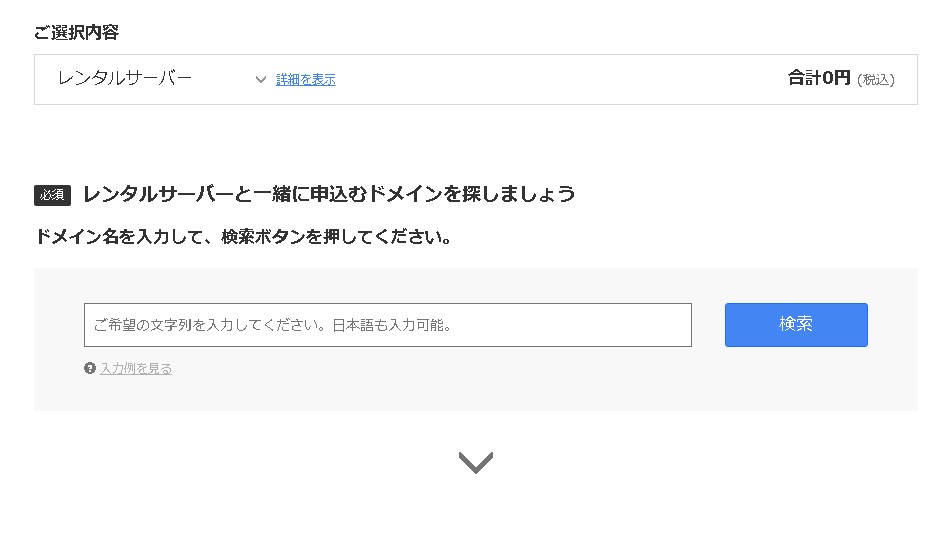941x537 pixels.
Task: Click the 0円 total amount
Action: click(836, 78)
